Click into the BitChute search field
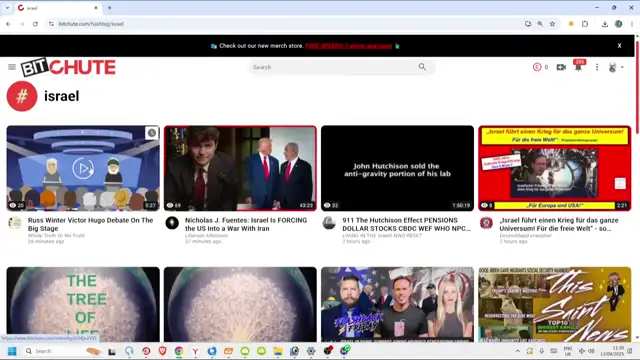Viewport: 640px width, 360px height. [335, 67]
